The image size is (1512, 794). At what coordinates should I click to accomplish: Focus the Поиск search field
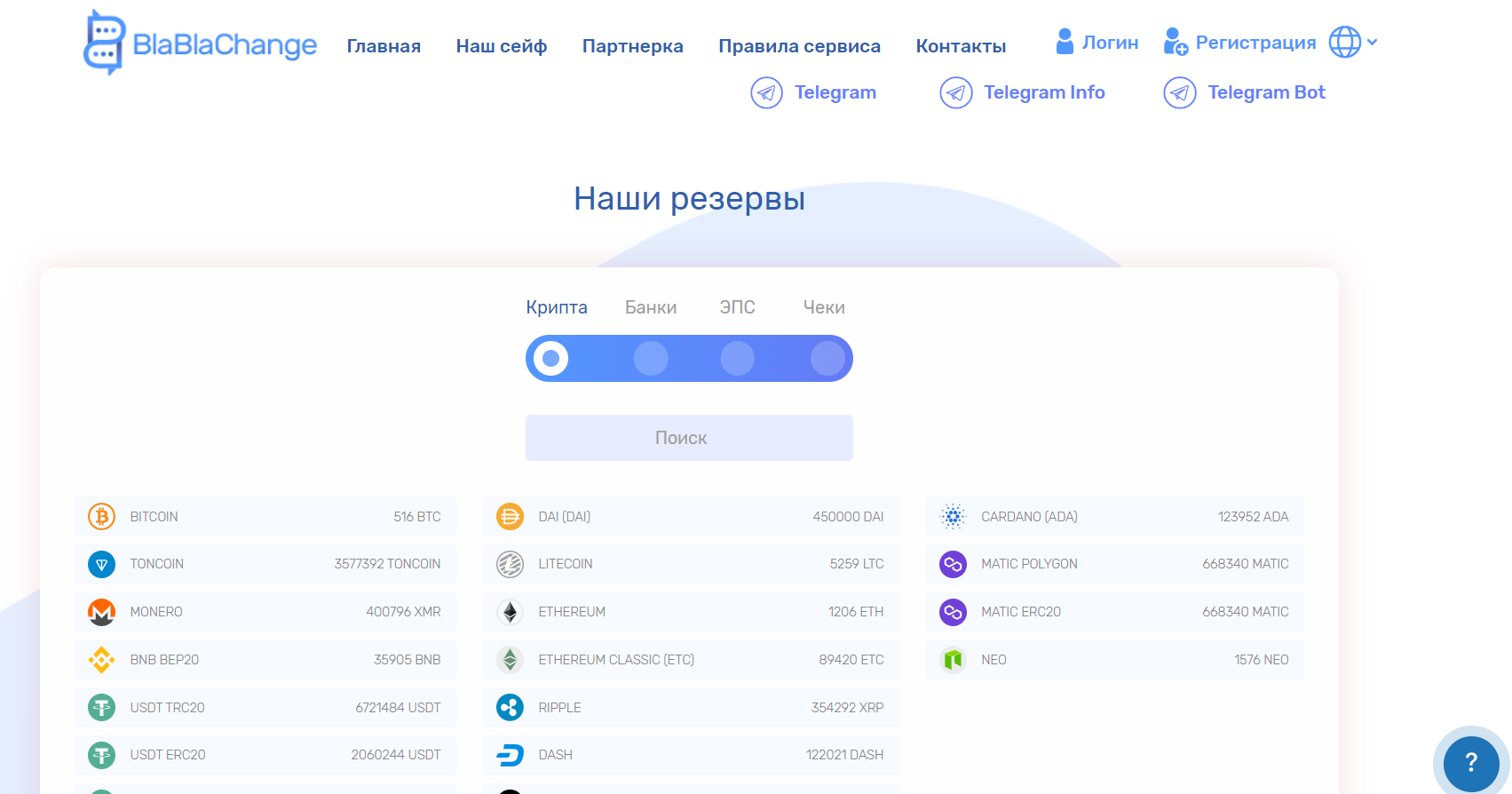pos(689,438)
